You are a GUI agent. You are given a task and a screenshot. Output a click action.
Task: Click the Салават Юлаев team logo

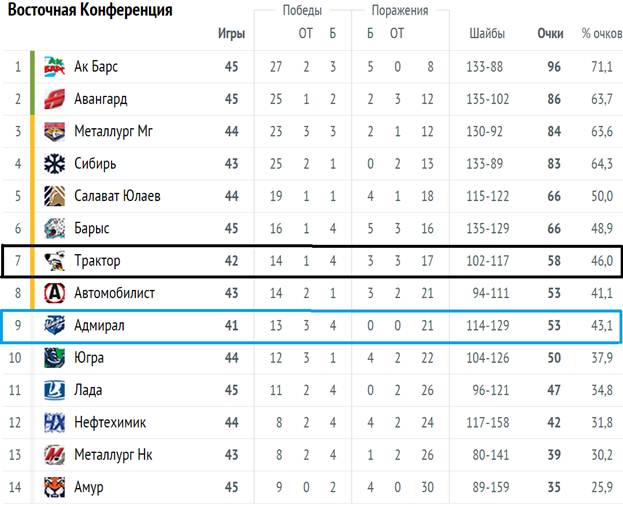click(x=54, y=196)
